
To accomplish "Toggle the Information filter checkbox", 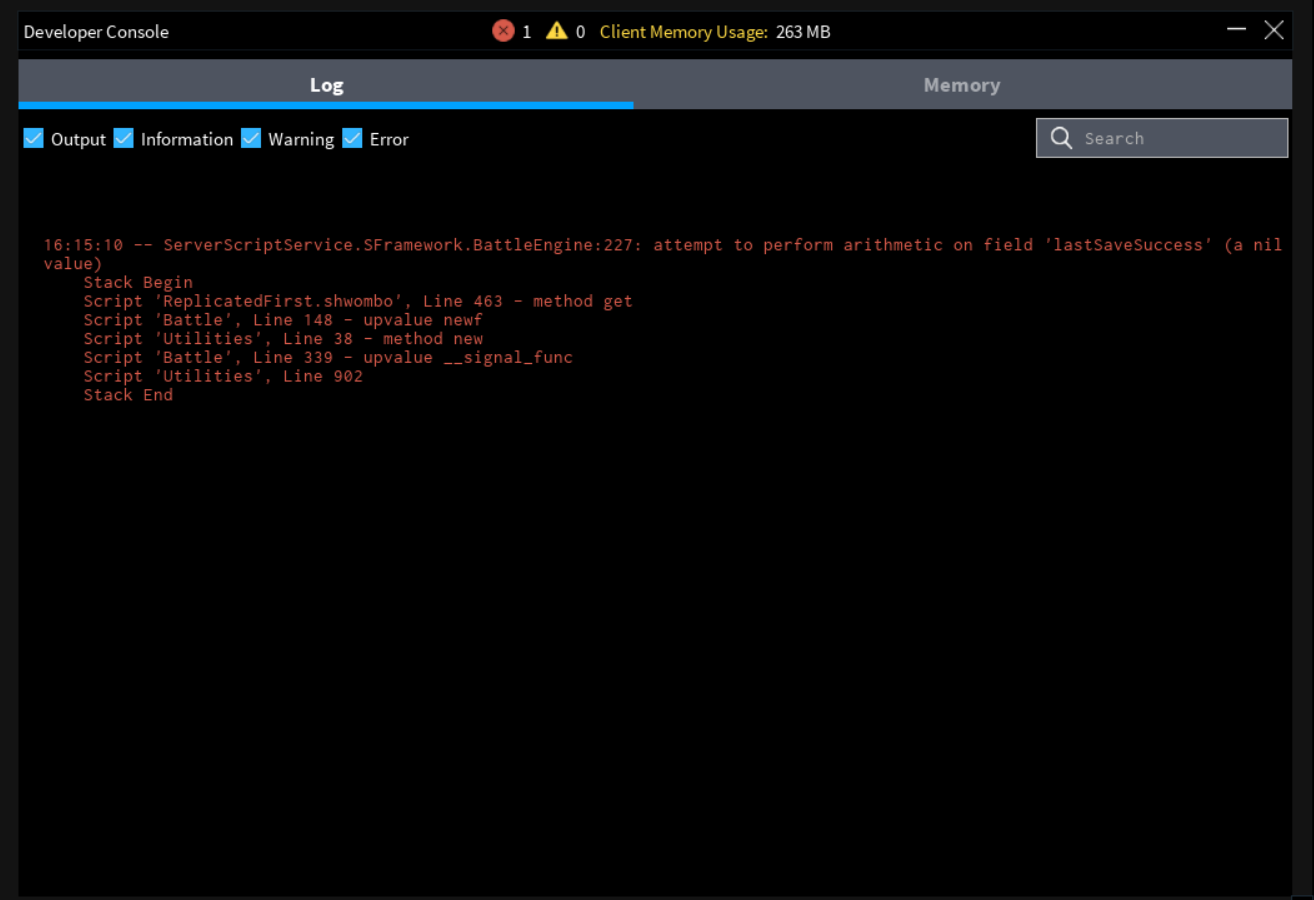I will [124, 138].
